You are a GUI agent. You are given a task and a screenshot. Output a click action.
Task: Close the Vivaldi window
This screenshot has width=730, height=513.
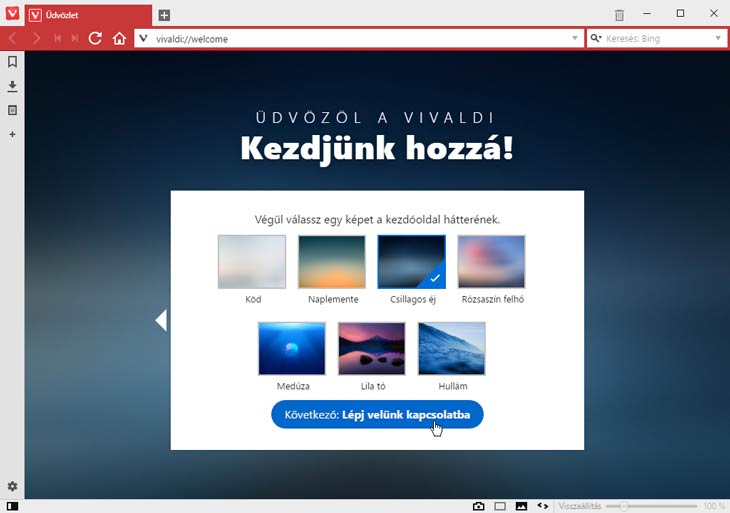pyautogui.click(x=714, y=14)
